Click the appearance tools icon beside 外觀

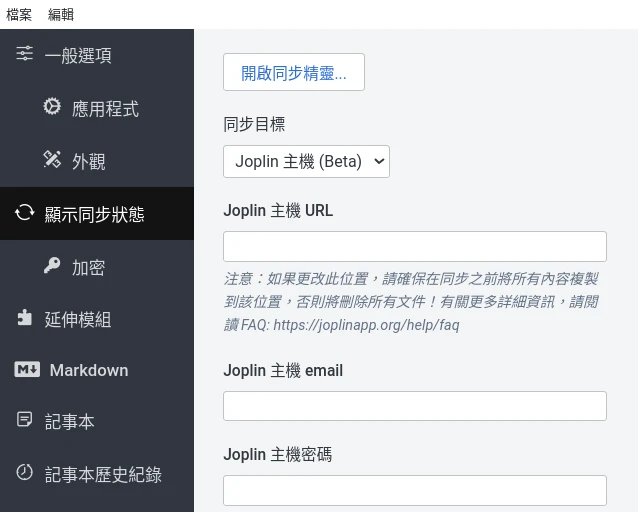point(52,160)
